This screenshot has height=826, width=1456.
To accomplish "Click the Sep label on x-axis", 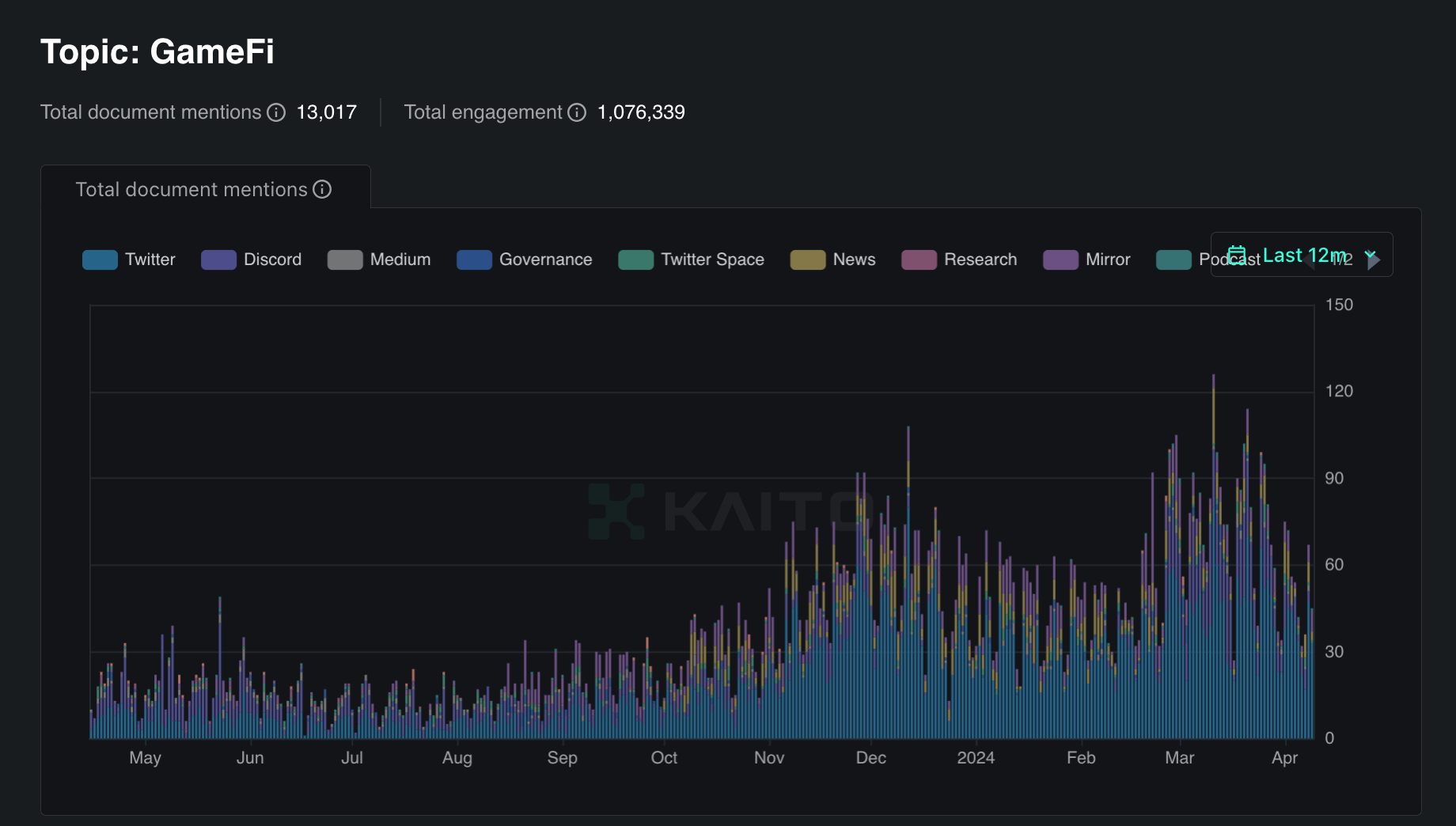I will tap(563, 758).
